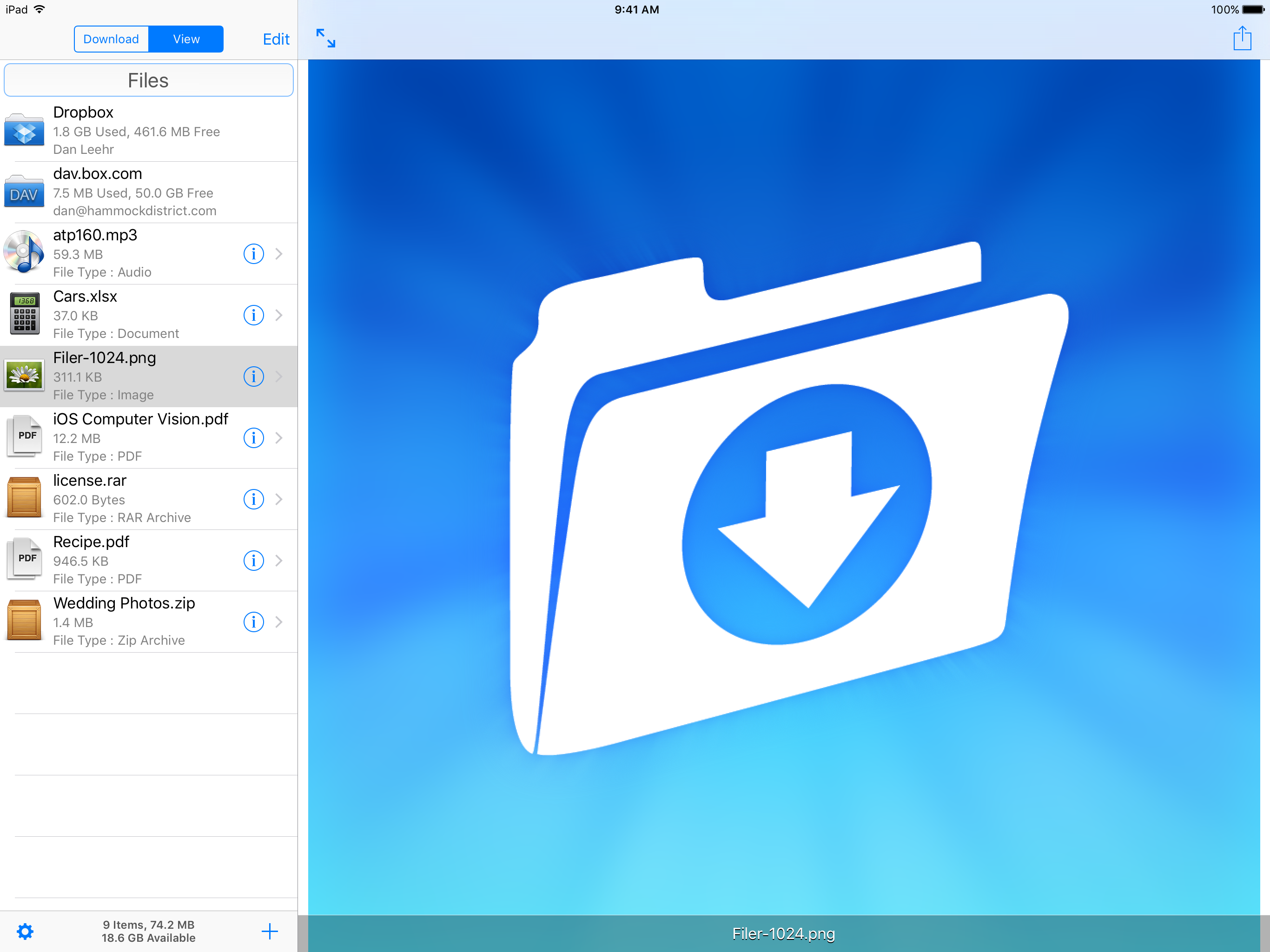Click the atp160.mp3 disclosure chevron
The image size is (1270, 952).
pos(279,253)
